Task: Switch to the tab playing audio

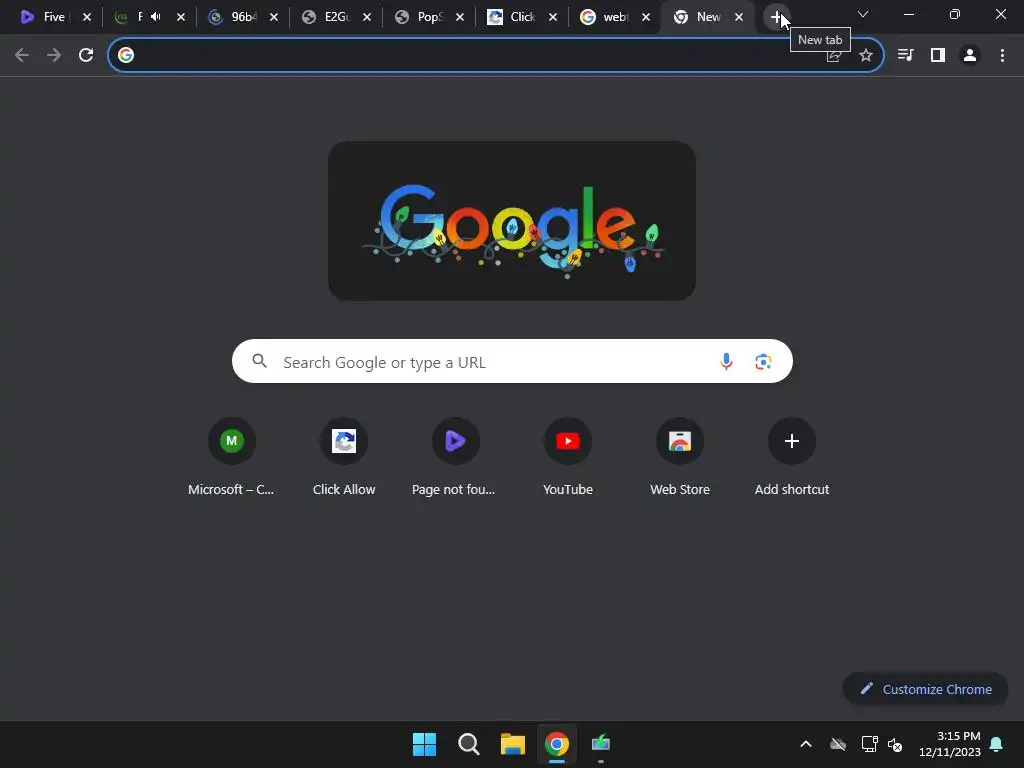Action: (134, 18)
